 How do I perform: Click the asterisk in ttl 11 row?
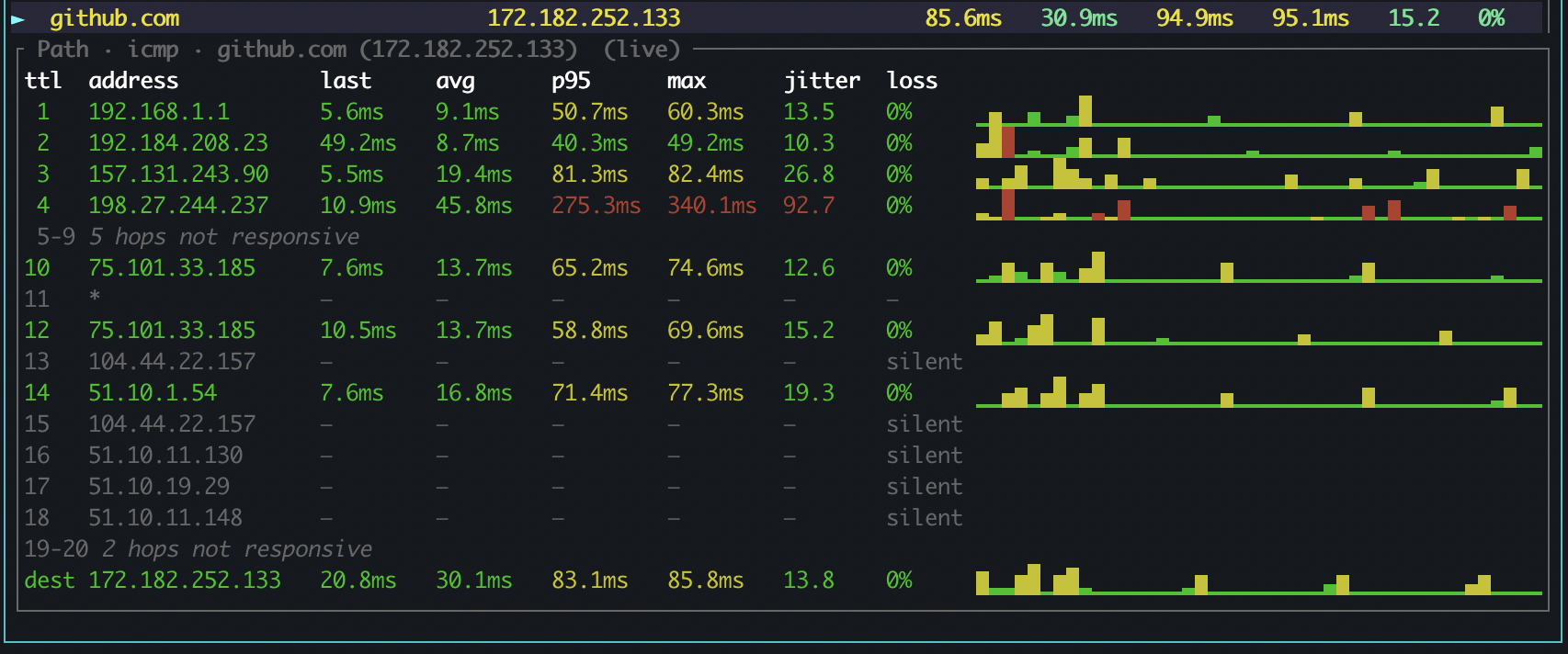point(95,298)
